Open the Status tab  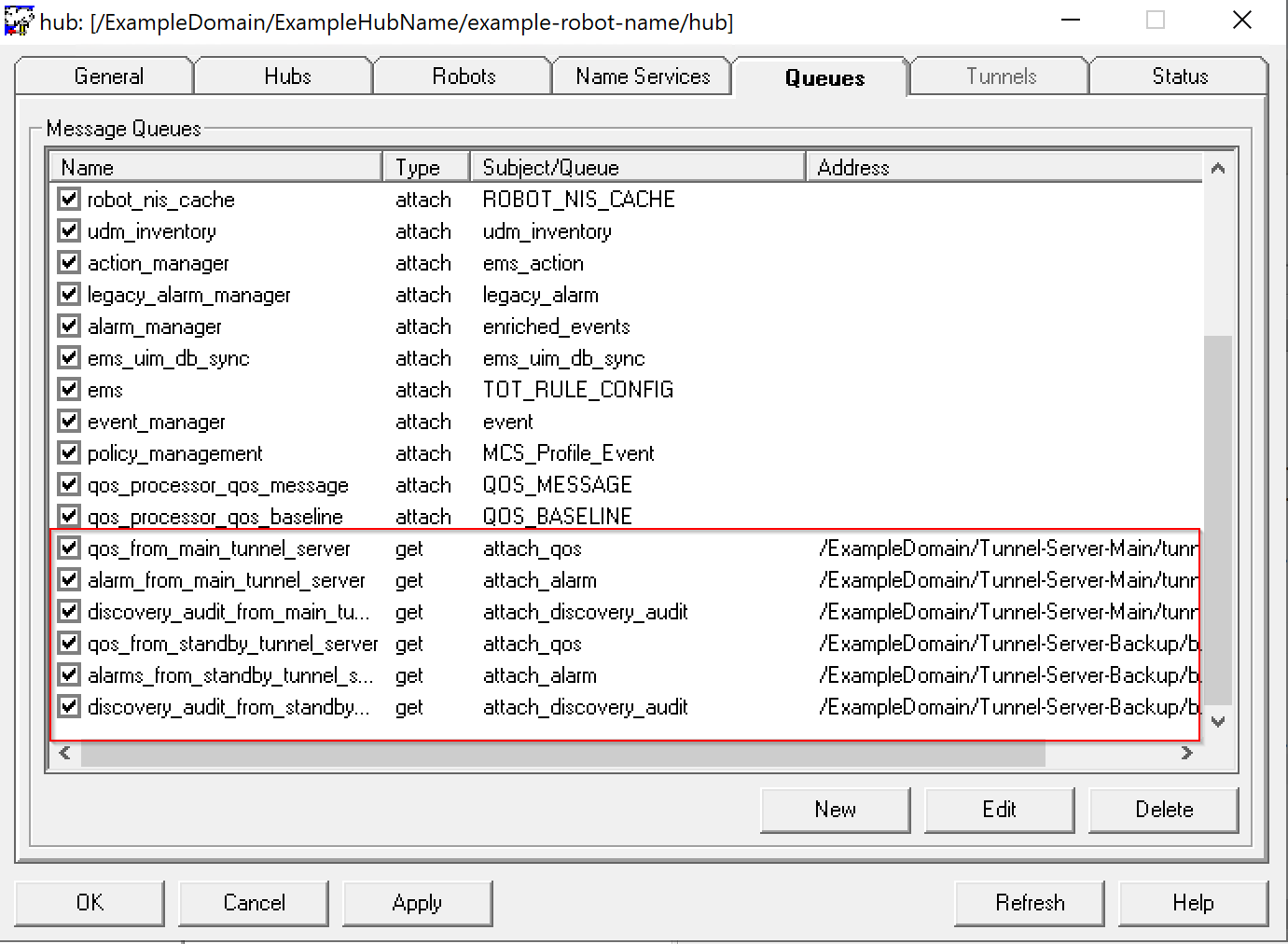(1180, 76)
